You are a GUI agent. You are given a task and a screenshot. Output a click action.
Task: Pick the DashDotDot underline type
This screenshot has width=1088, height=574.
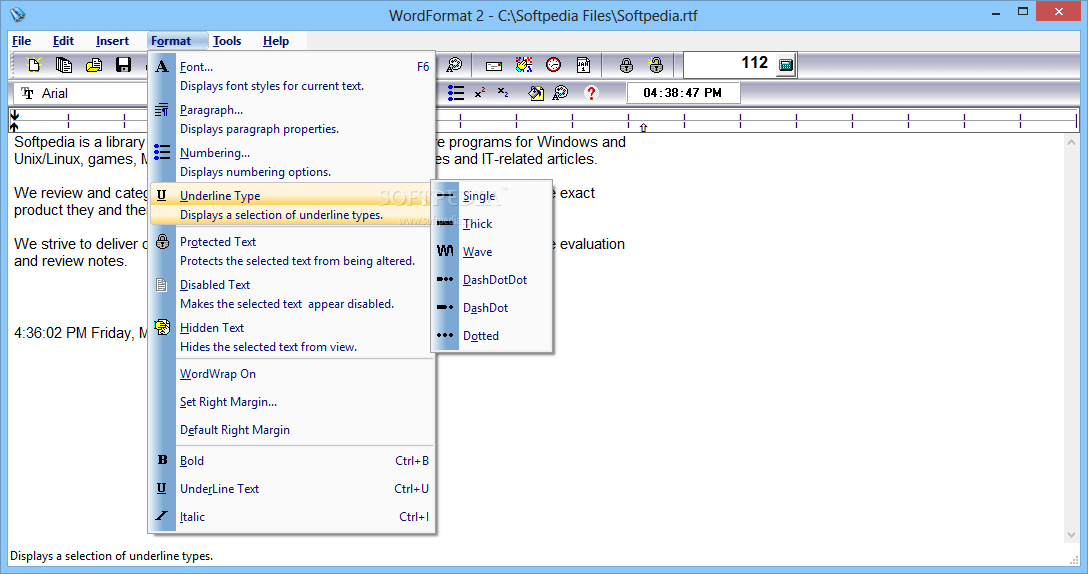492,280
